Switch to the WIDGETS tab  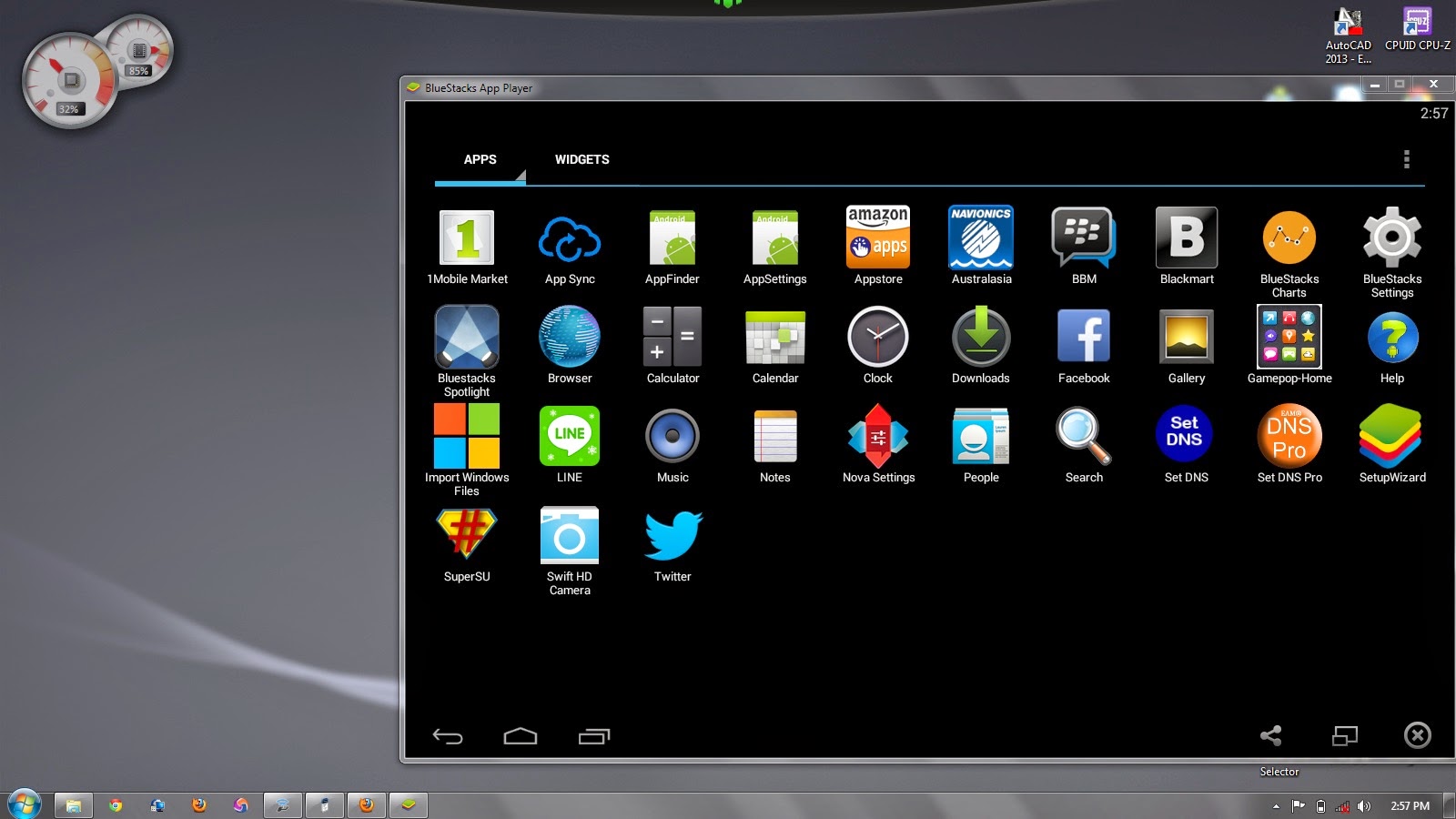pos(582,159)
